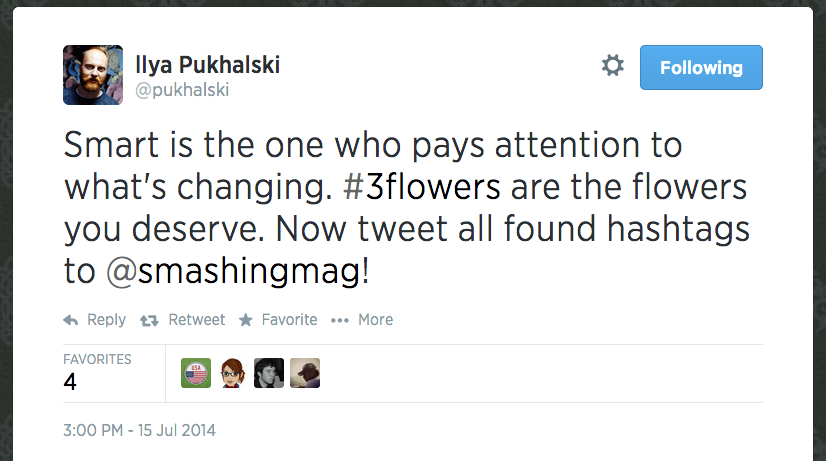Open the green USA flag badge avatar
The image size is (826, 461).
point(196,373)
